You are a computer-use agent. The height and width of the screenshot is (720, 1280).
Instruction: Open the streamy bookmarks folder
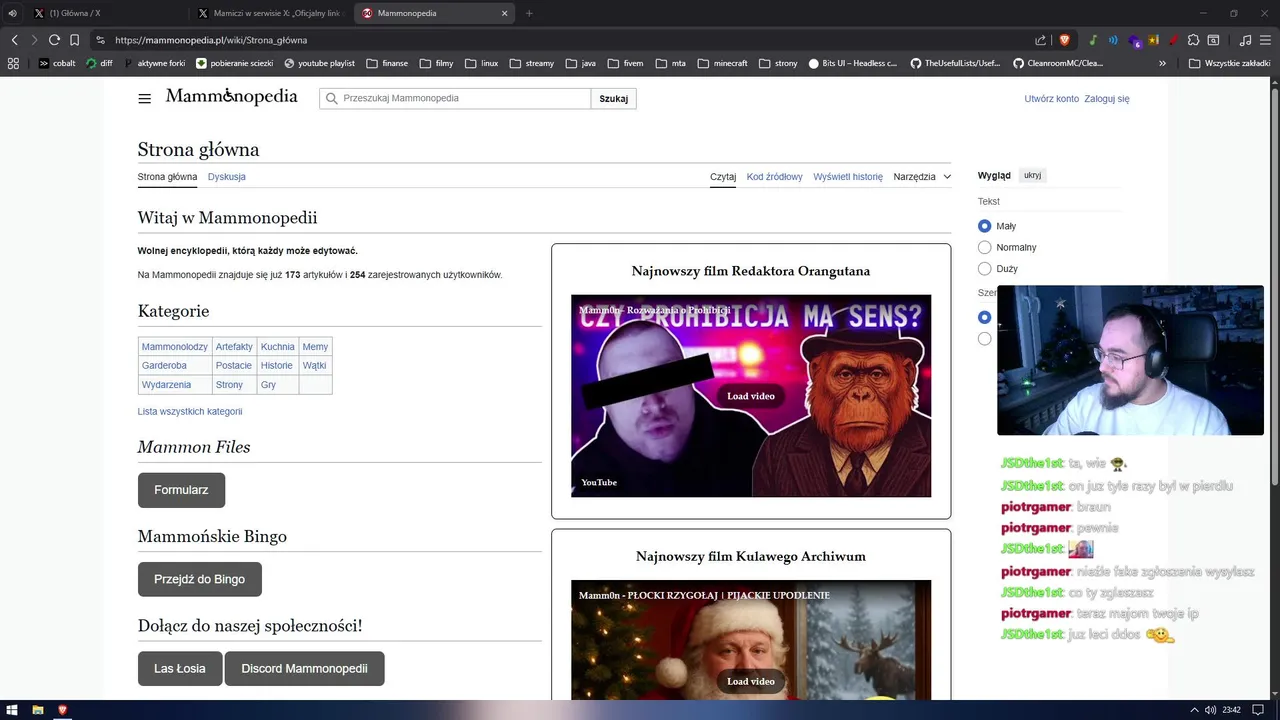[531, 63]
